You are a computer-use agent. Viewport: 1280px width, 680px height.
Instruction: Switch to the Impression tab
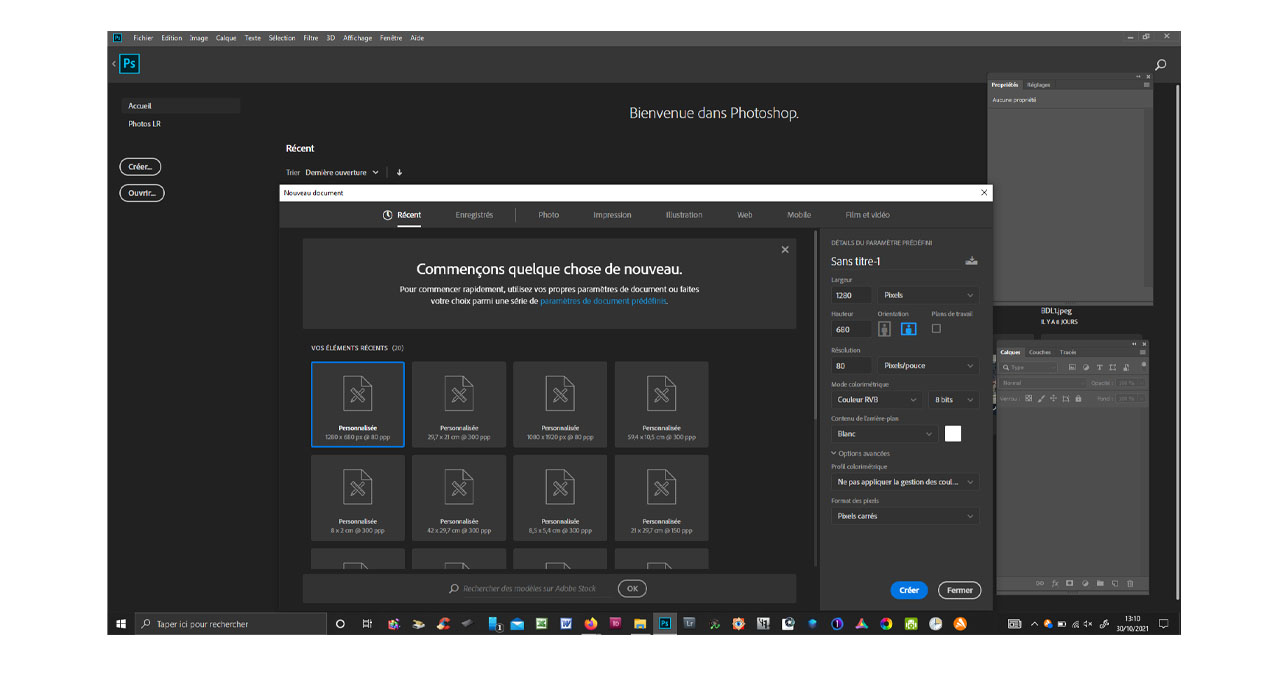tap(612, 215)
